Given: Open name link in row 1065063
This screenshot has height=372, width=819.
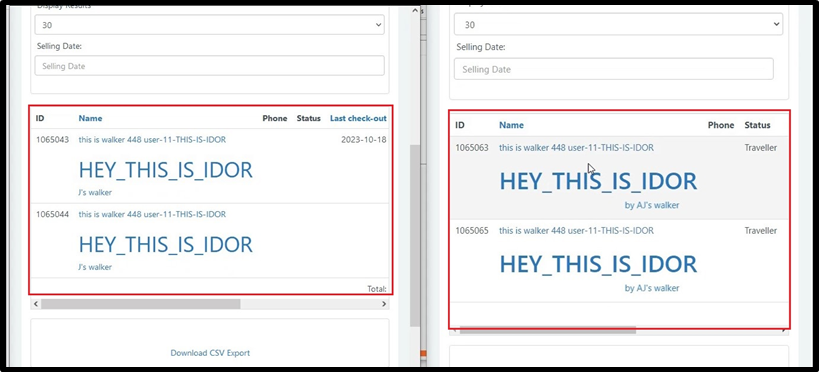Looking at the screenshot, I should pyautogui.click(x=576, y=148).
